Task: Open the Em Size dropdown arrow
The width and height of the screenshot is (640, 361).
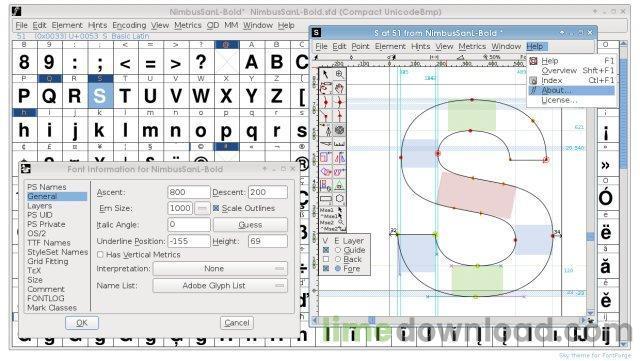Action: click(x=201, y=208)
